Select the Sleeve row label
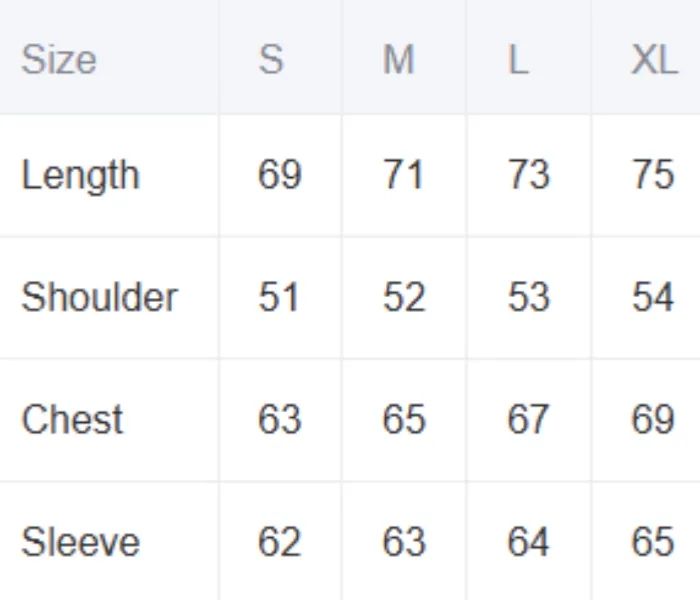Image resolution: width=700 pixels, height=600 pixels. [x=80, y=542]
